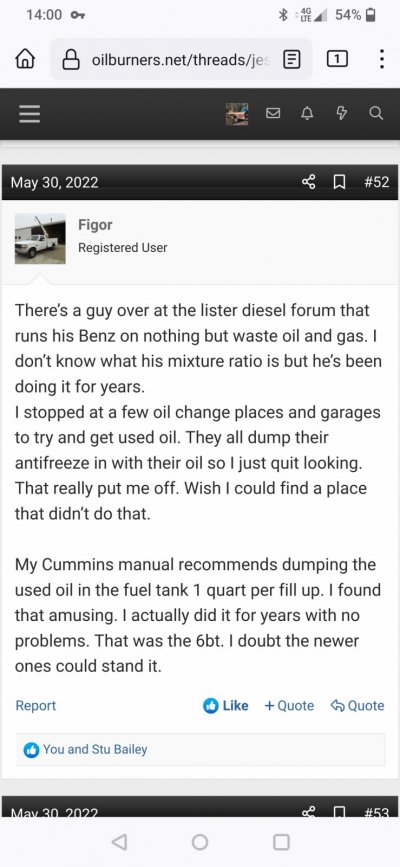The height and width of the screenshot is (867, 400).
Task: Open the forum search magnifier icon
Action: tap(376, 113)
